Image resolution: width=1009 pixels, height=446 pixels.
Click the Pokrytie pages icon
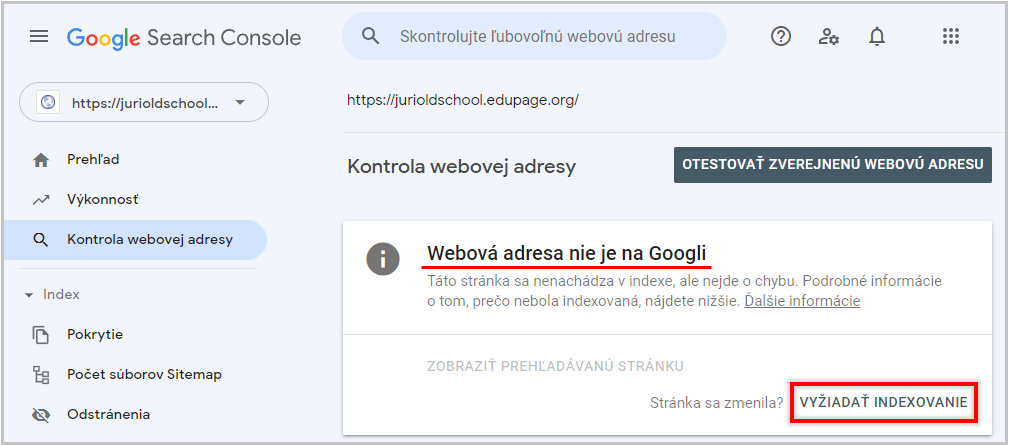[x=41, y=335]
